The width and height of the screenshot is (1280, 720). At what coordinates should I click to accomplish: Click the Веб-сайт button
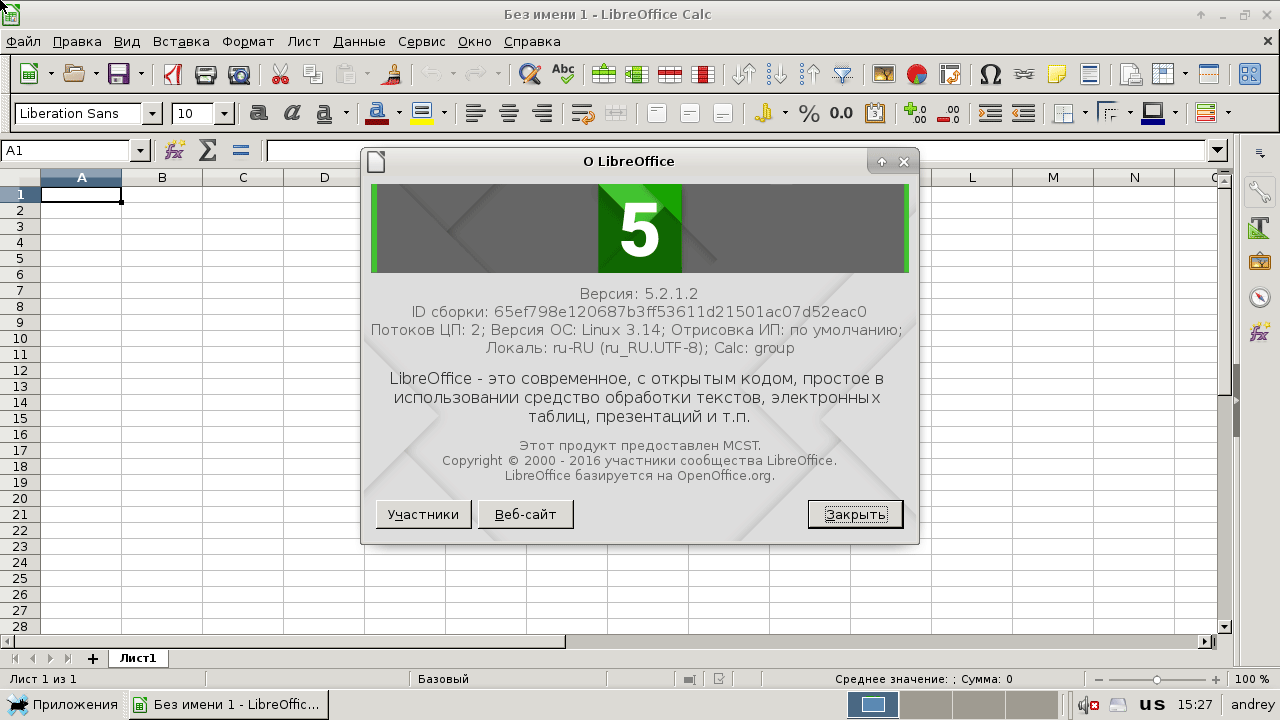point(525,514)
